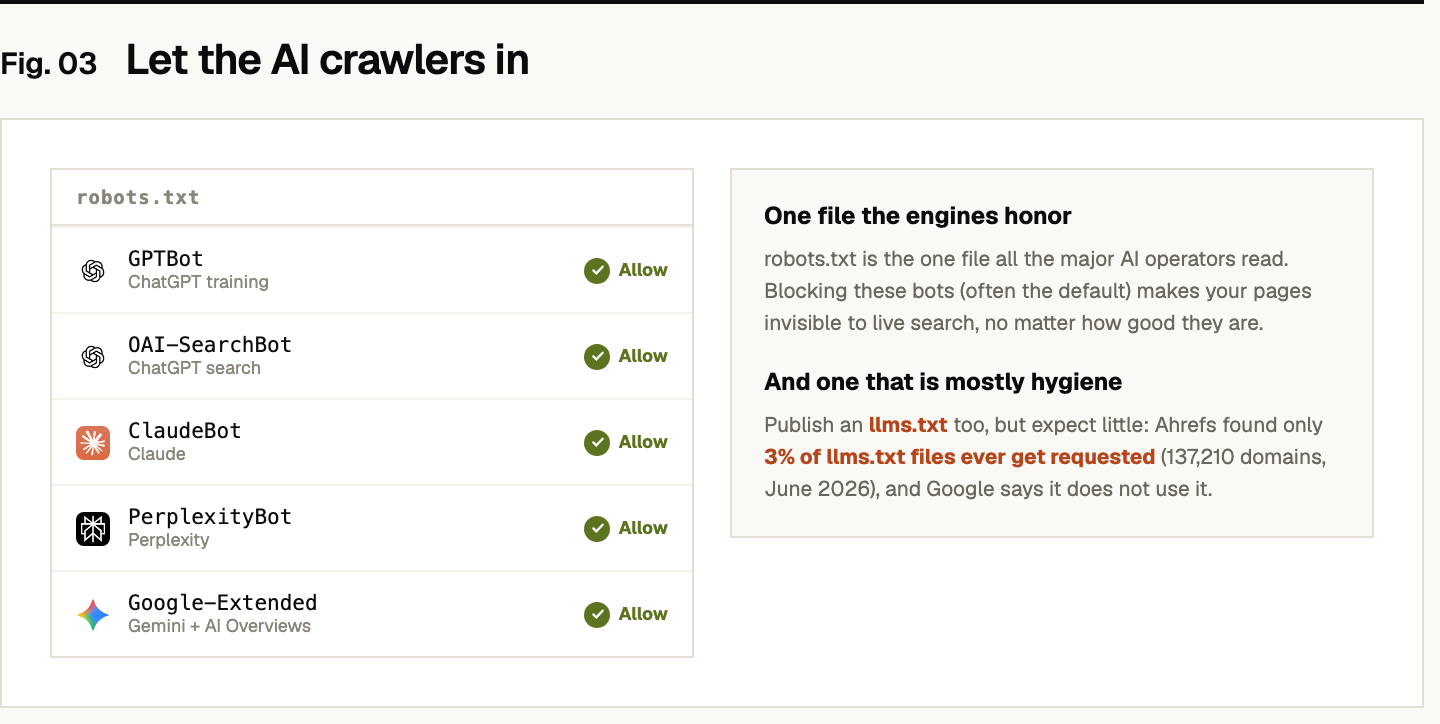Click the 'Fig. 03' figure label
This screenshot has width=1440, height=724.
[x=49, y=64]
